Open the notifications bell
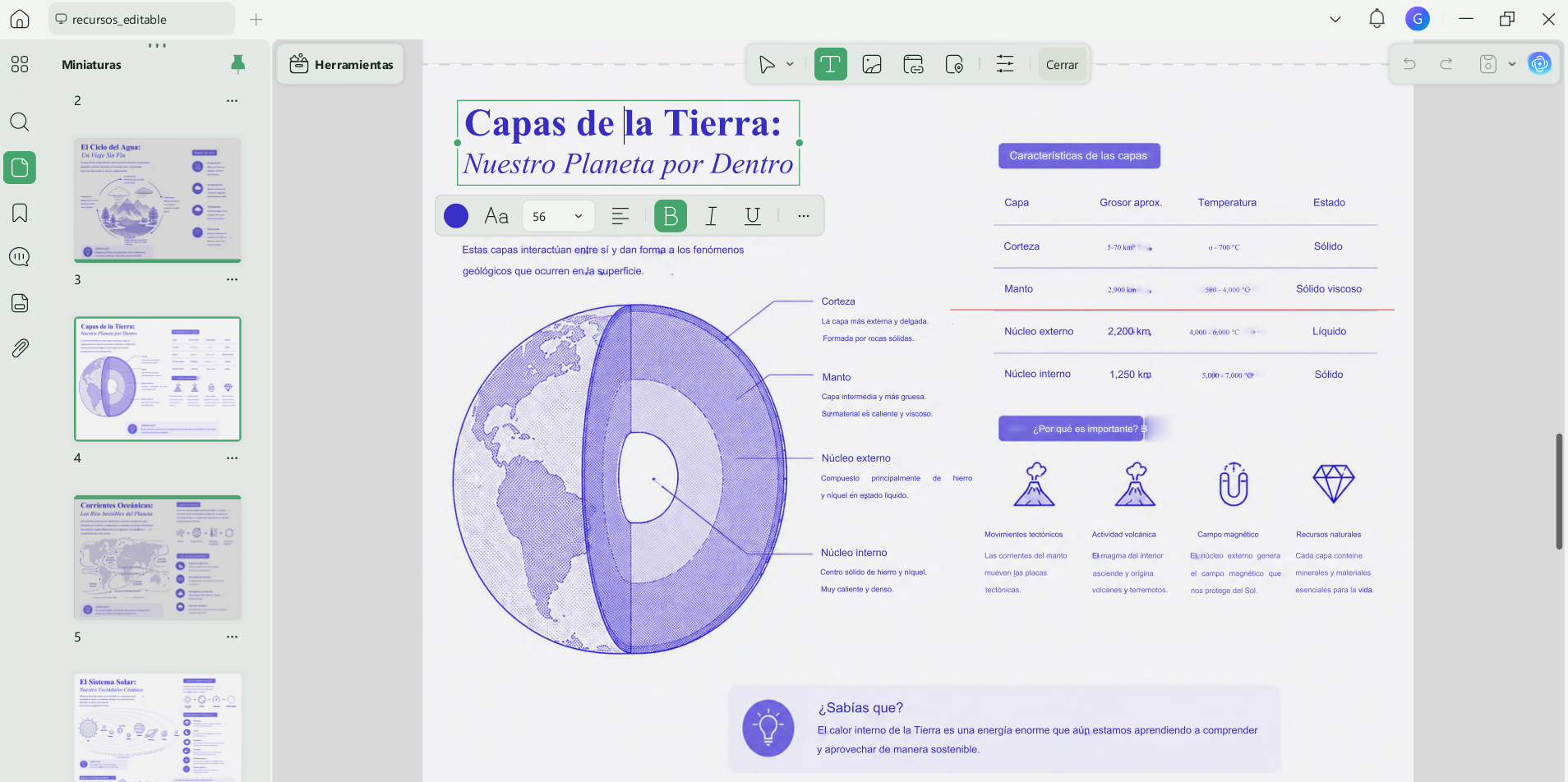Viewport: 1568px width, 782px height. tap(1377, 19)
